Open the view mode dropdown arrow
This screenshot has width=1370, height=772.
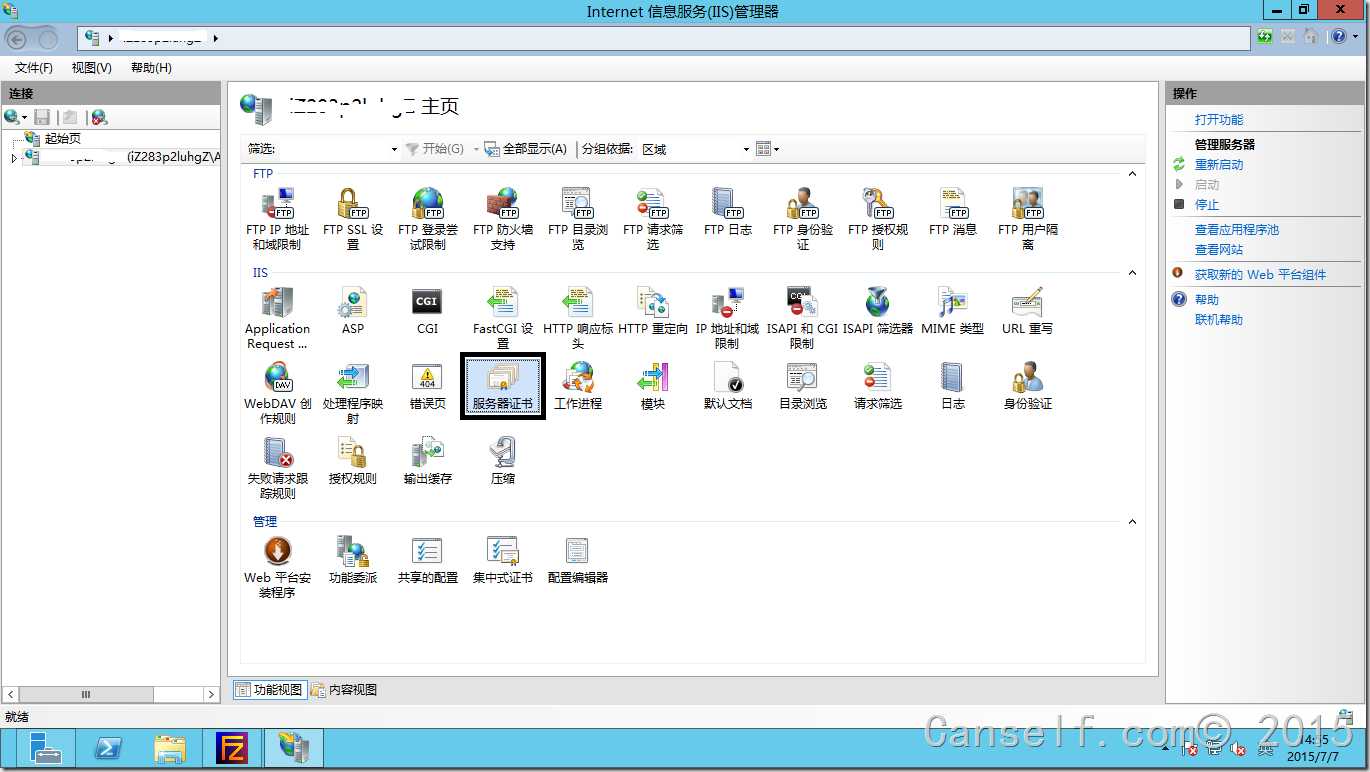(x=776, y=149)
